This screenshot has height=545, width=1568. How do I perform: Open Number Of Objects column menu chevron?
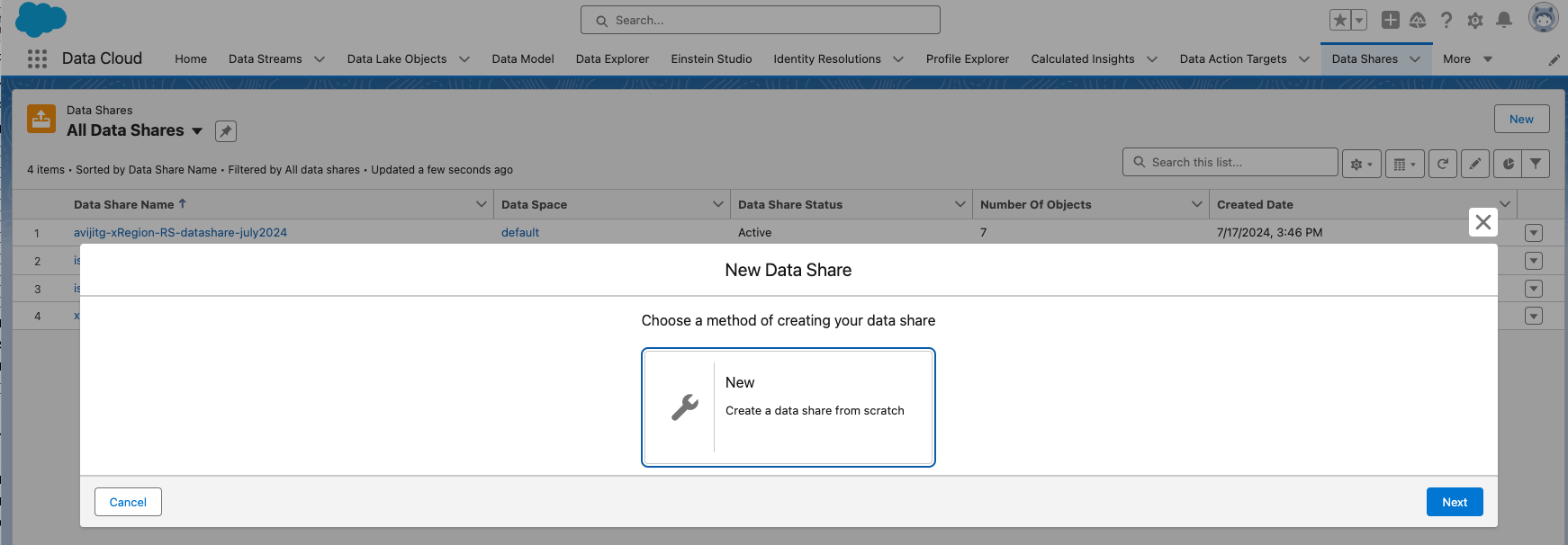(1197, 205)
